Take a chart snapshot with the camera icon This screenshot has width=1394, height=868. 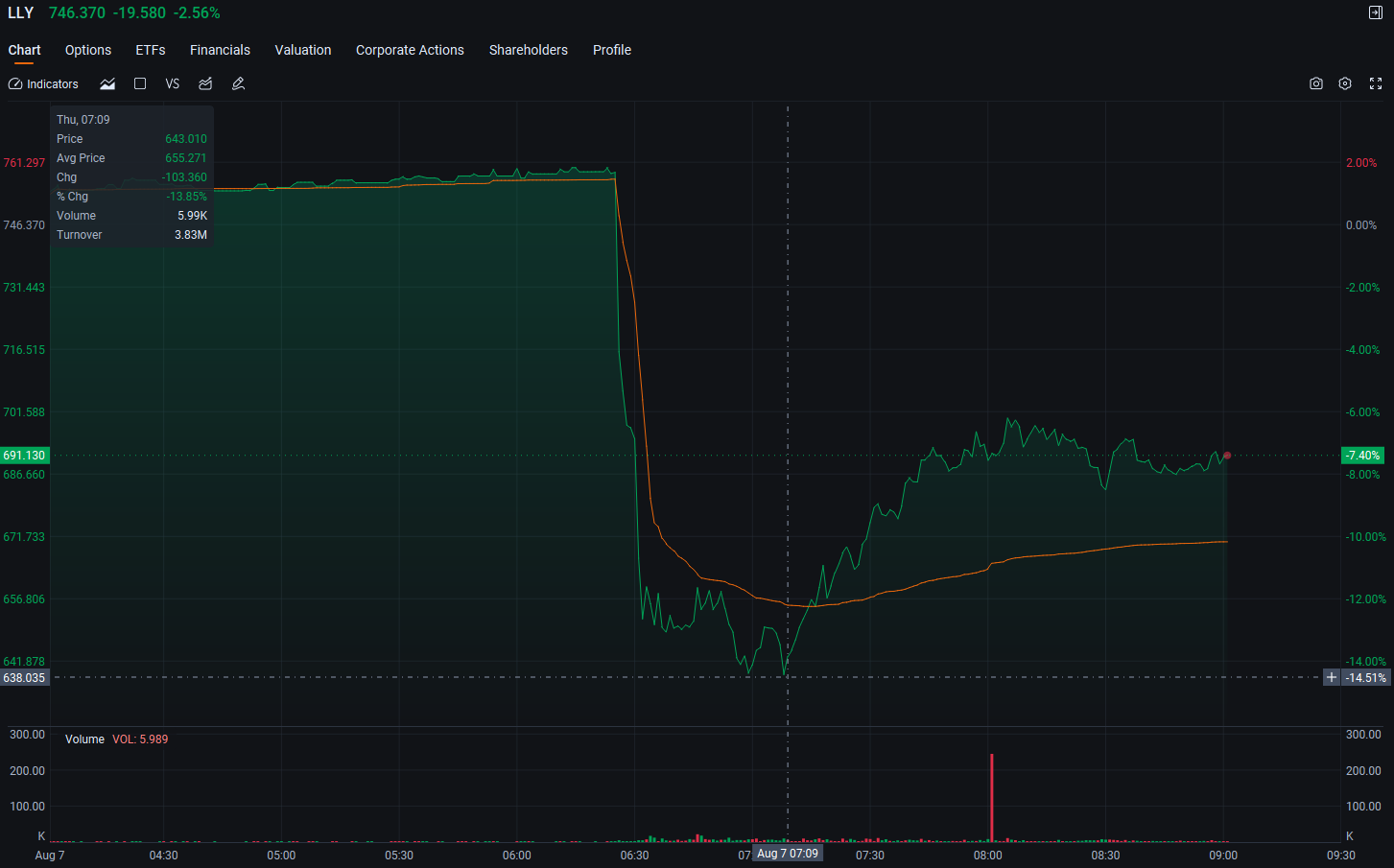click(x=1316, y=84)
